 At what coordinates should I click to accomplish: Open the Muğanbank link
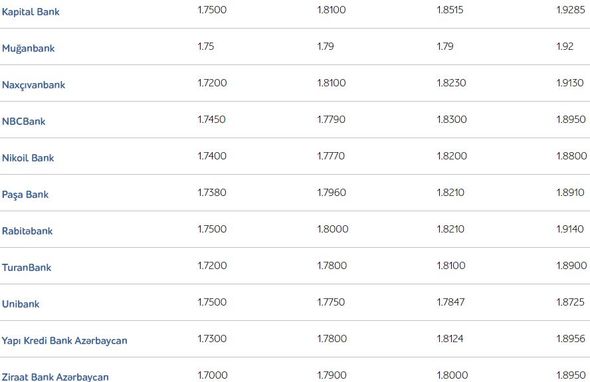coord(28,49)
